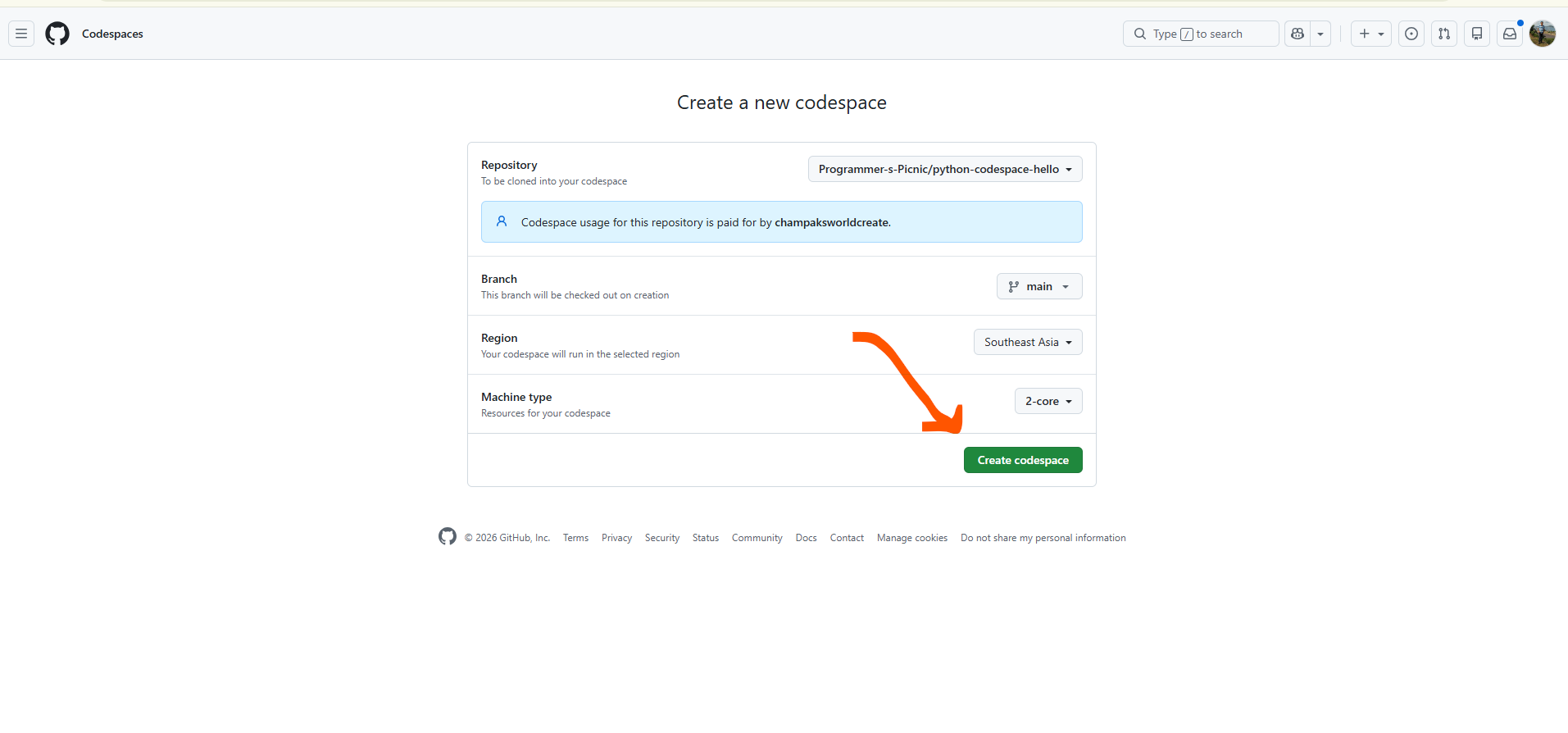Click 'Resources for your codespace' text
1568x733 pixels.
point(546,413)
